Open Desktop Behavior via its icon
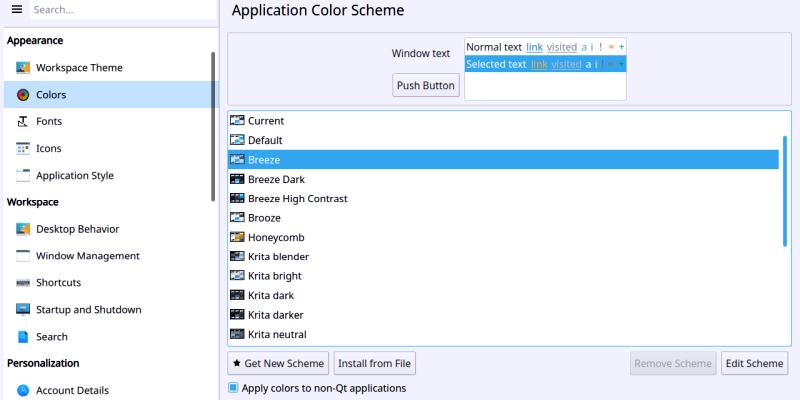Viewport: 800px width, 400px height. point(23,229)
